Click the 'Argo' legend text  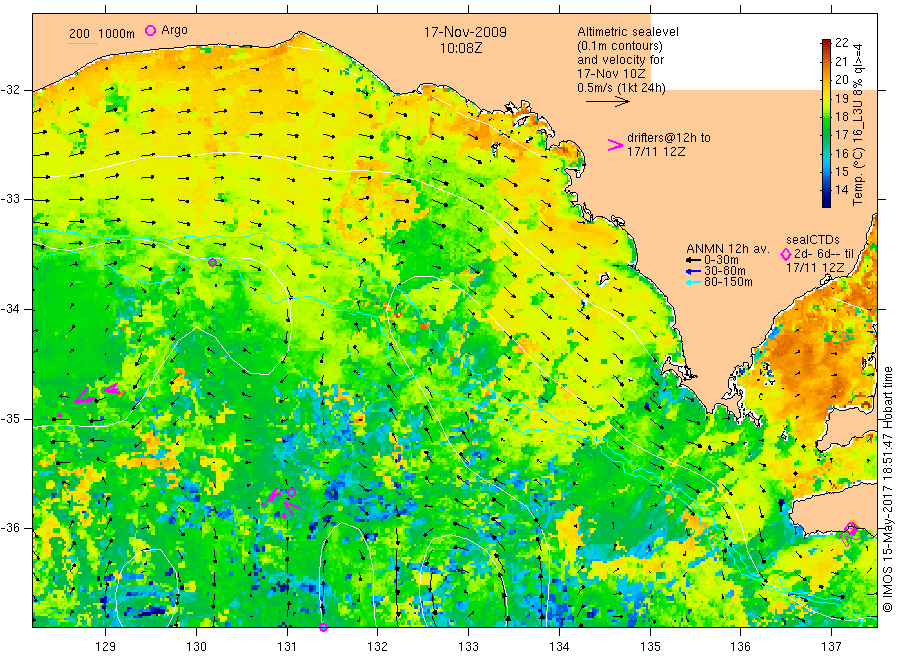tap(174, 30)
